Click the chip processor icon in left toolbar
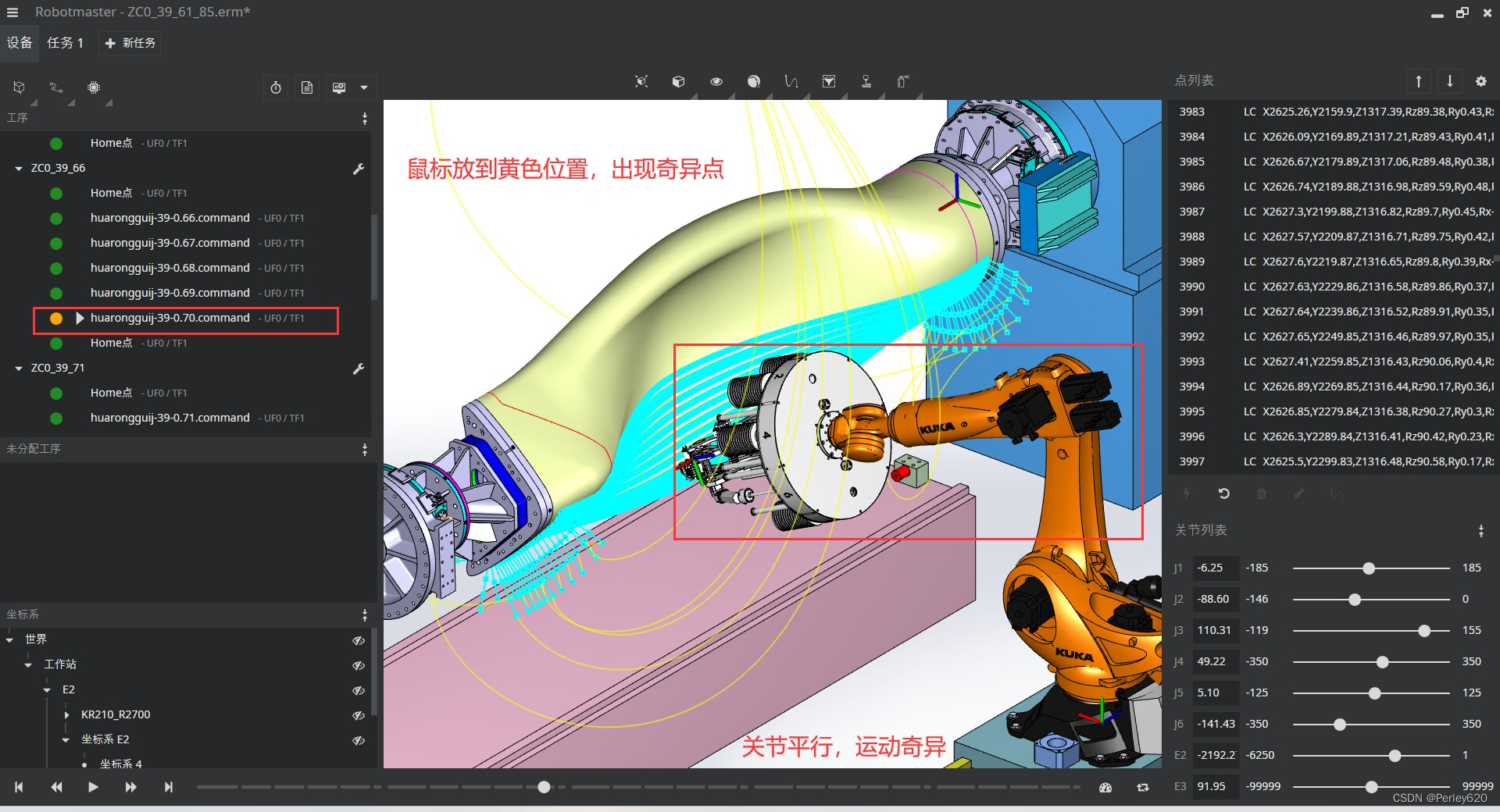This screenshot has width=1500, height=812. click(94, 87)
